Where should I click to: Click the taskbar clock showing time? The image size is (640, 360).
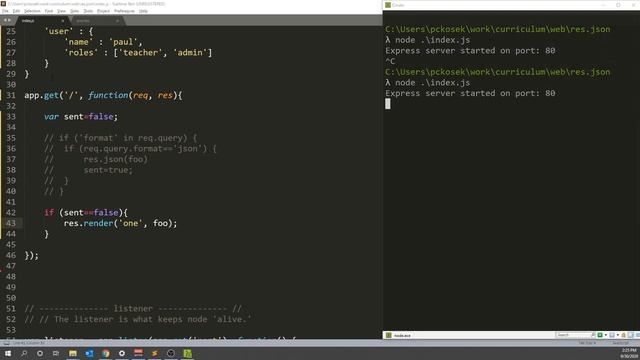pyautogui.click(x=629, y=353)
